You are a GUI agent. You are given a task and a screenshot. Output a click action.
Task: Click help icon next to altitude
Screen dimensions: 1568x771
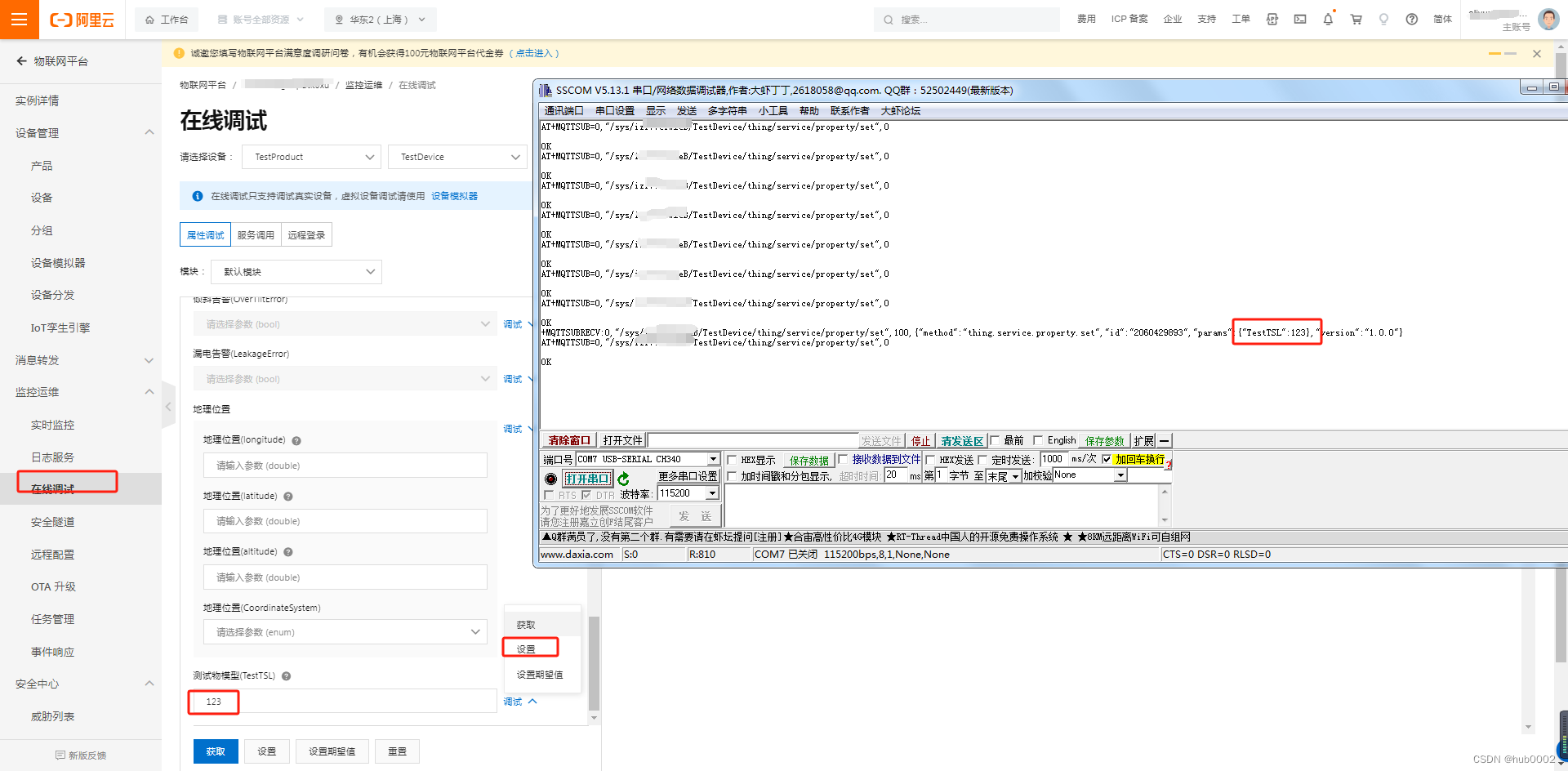(288, 552)
